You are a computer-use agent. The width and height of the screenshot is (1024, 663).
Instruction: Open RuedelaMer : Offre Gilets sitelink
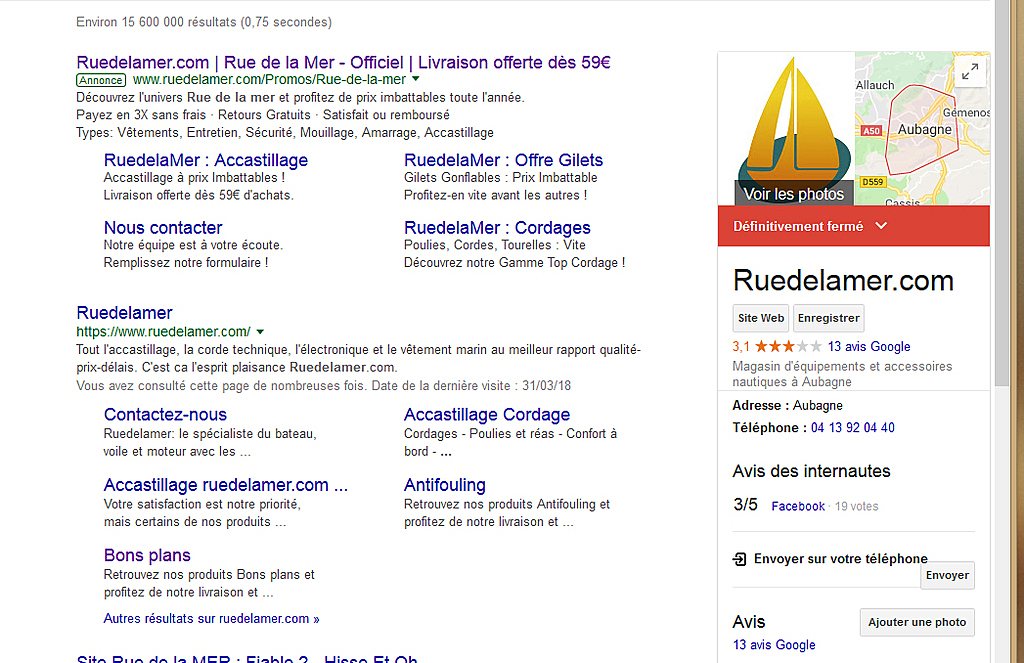click(504, 160)
